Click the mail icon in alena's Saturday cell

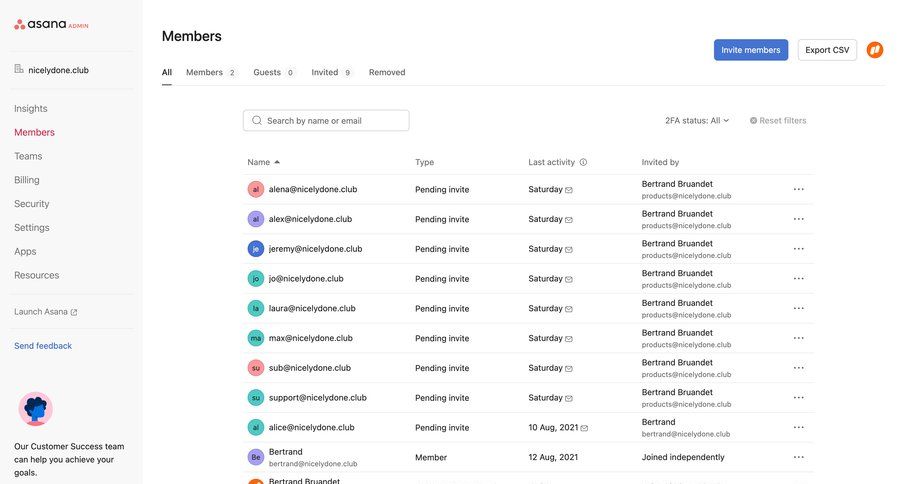(569, 190)
